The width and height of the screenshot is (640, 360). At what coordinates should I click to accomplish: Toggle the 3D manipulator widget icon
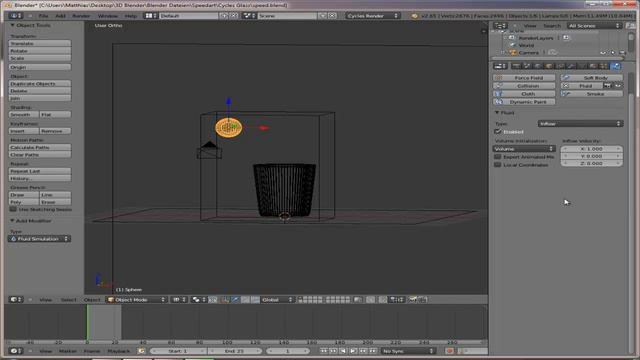tap(226, 300)
